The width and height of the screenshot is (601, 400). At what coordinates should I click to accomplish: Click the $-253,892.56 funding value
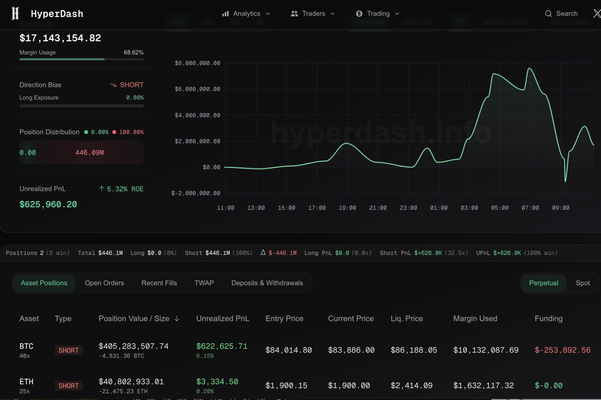[x=562, y=350]
